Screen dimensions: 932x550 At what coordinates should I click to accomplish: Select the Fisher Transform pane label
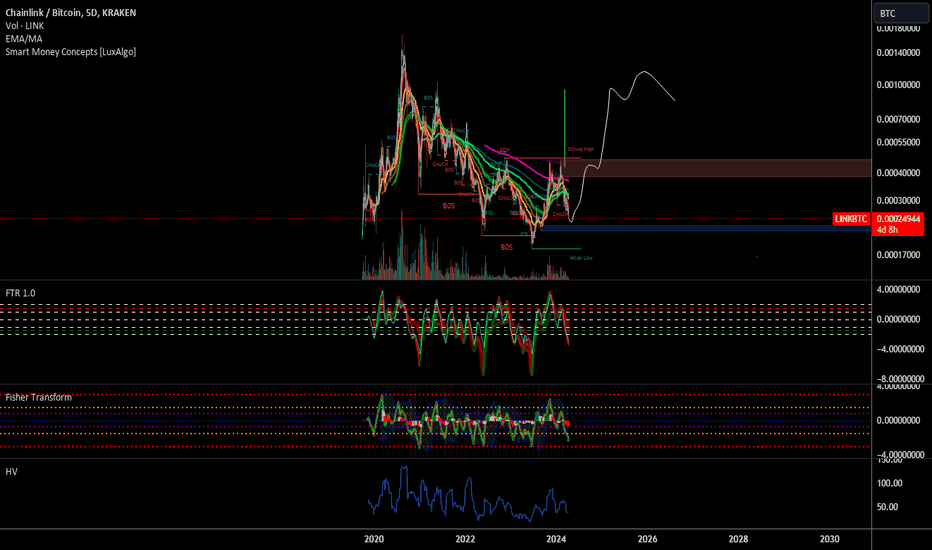tap(39, 397)
